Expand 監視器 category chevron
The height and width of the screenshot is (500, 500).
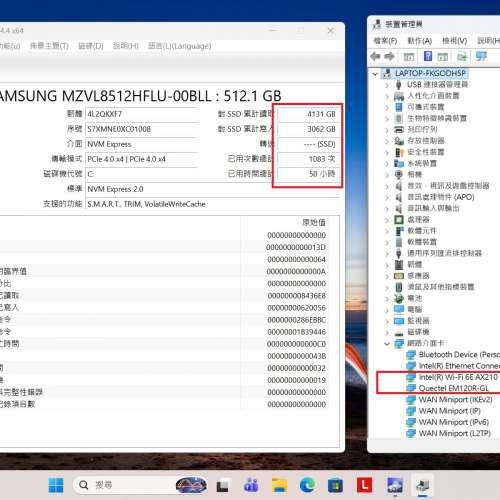pyautogui.click(x=387, y=321)
